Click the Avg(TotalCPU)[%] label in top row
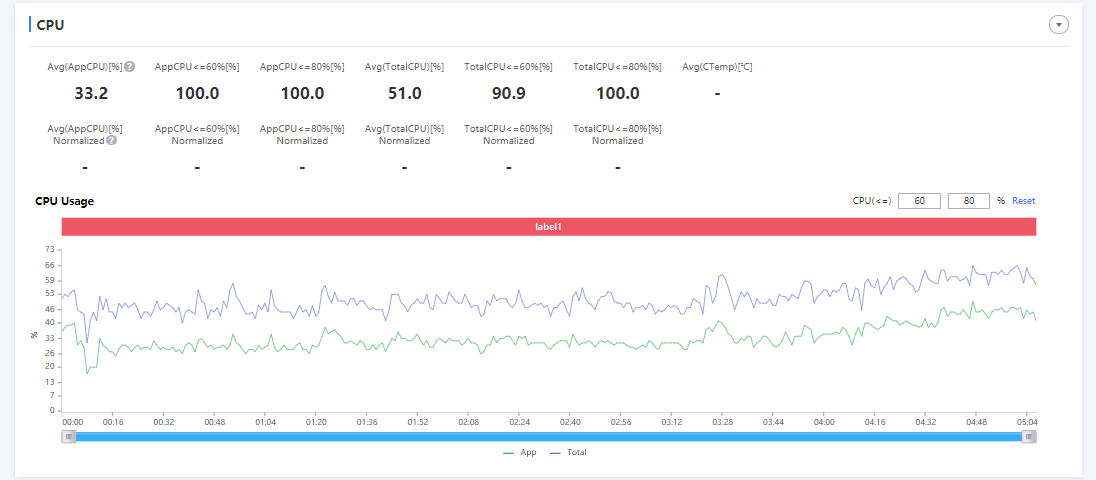 405,67
